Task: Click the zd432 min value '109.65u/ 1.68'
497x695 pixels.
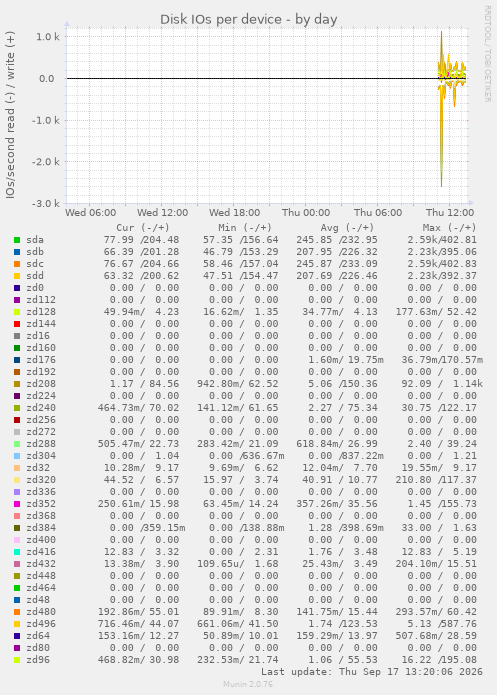Action: tap(238, 564)
